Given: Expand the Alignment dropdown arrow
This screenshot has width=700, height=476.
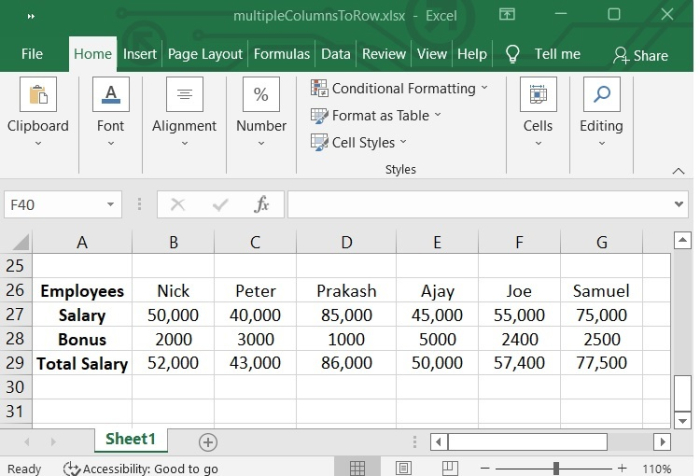Looking at the screenshot, I should coord(184,143).
